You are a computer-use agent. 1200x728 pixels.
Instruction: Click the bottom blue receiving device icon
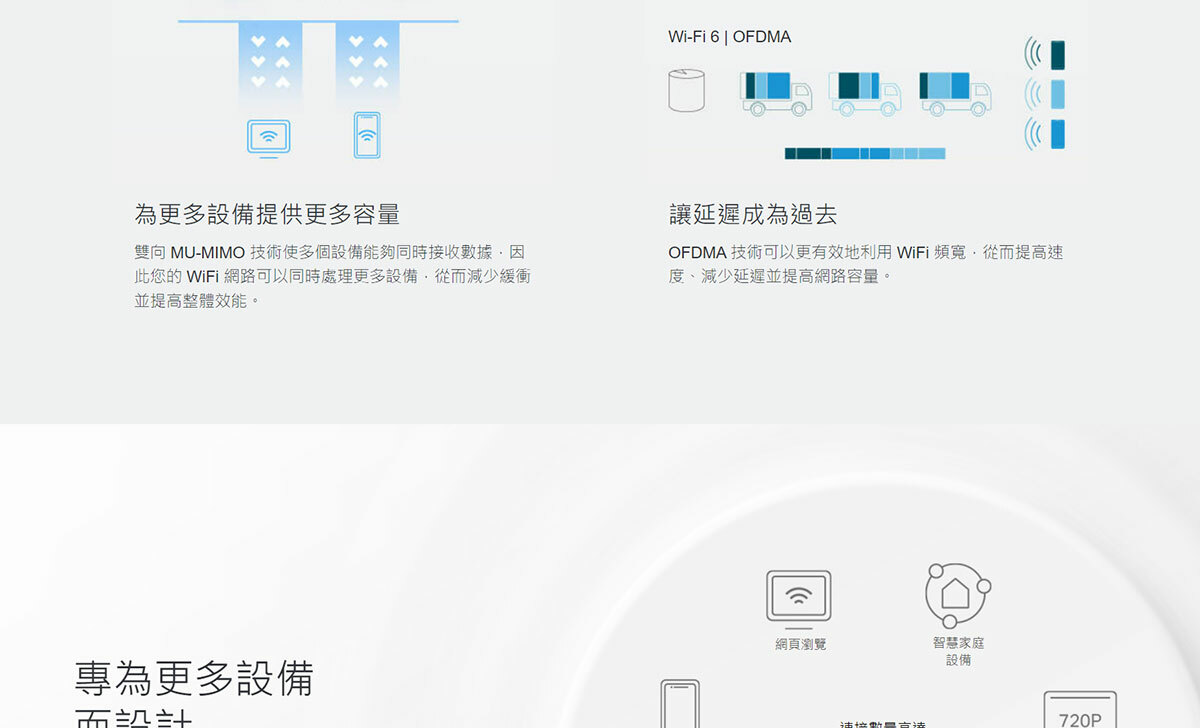click(1057, 133)
